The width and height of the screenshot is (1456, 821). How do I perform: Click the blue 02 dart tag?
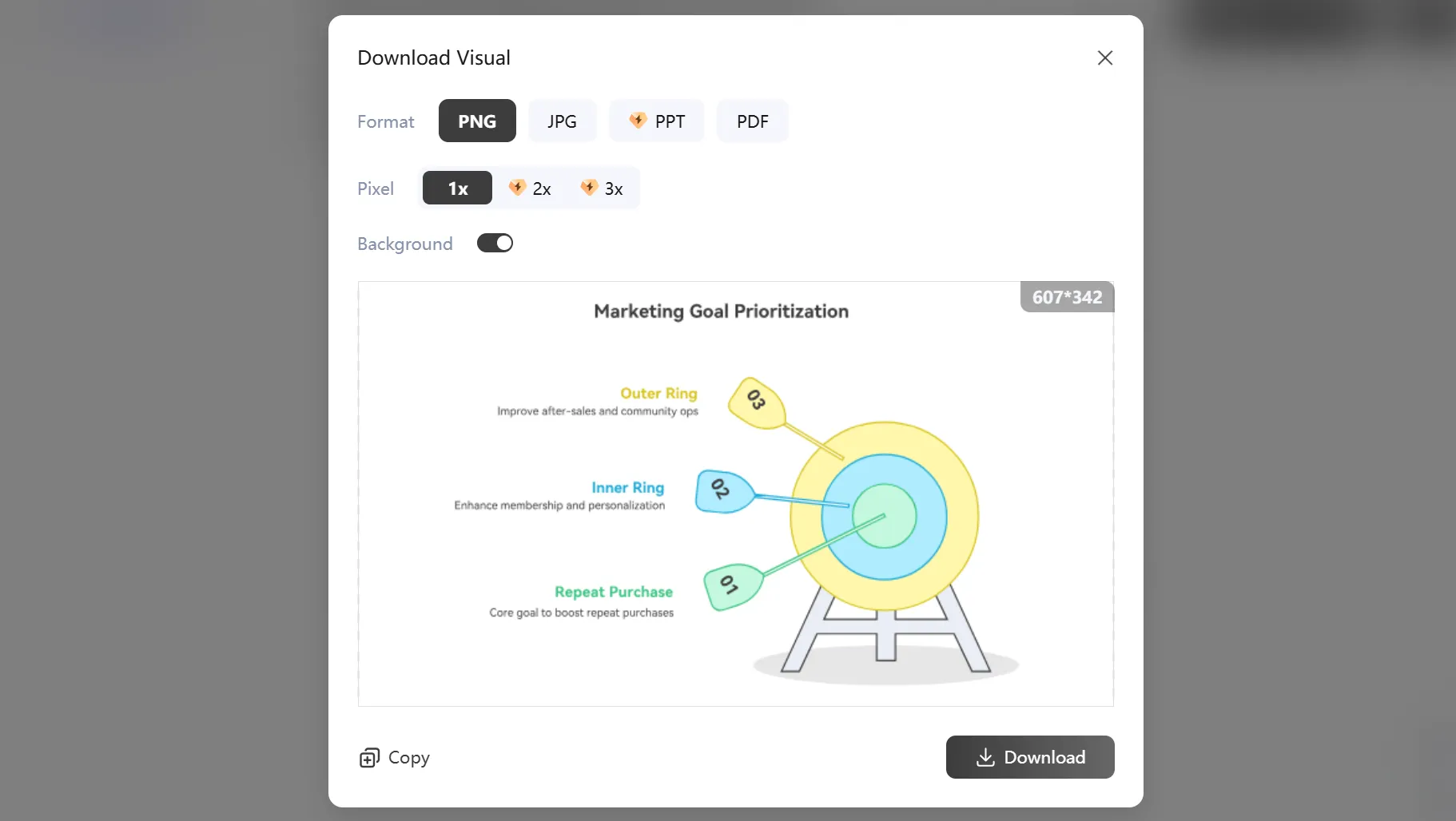coord(722,490)
